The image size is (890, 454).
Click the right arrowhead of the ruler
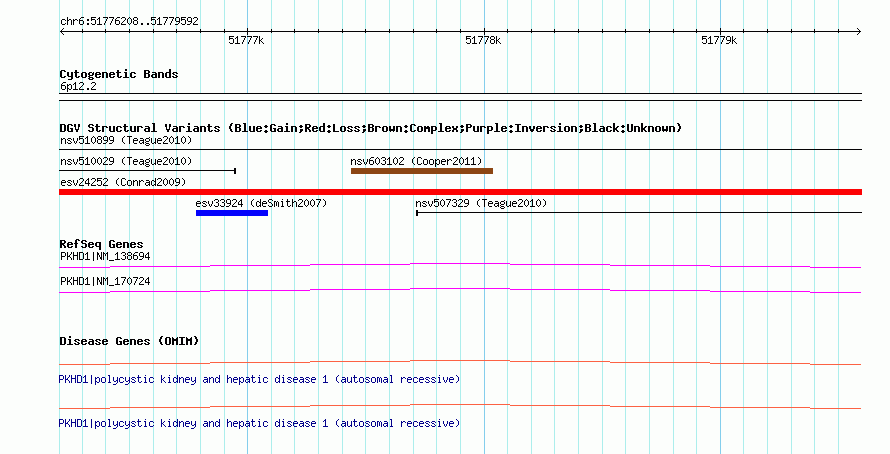pos(859,32)
